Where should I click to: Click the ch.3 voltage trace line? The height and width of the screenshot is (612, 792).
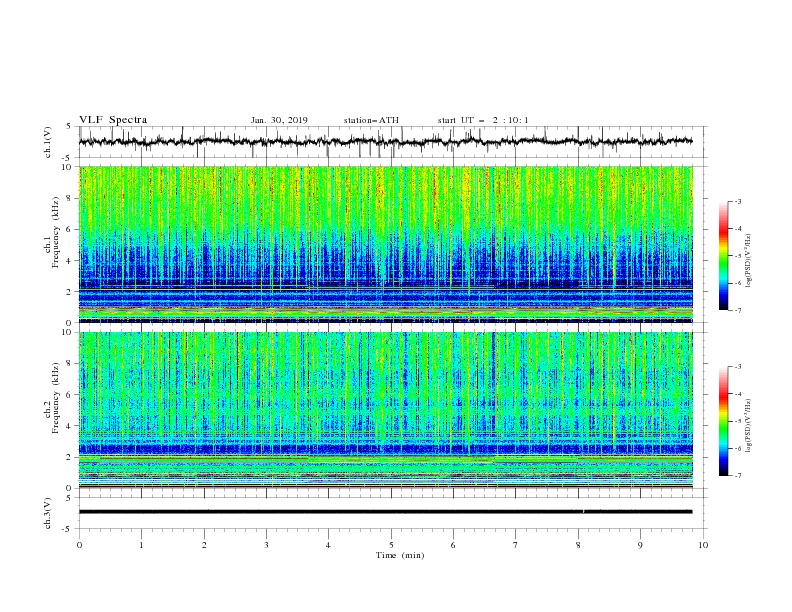click(x=385, y=512)
